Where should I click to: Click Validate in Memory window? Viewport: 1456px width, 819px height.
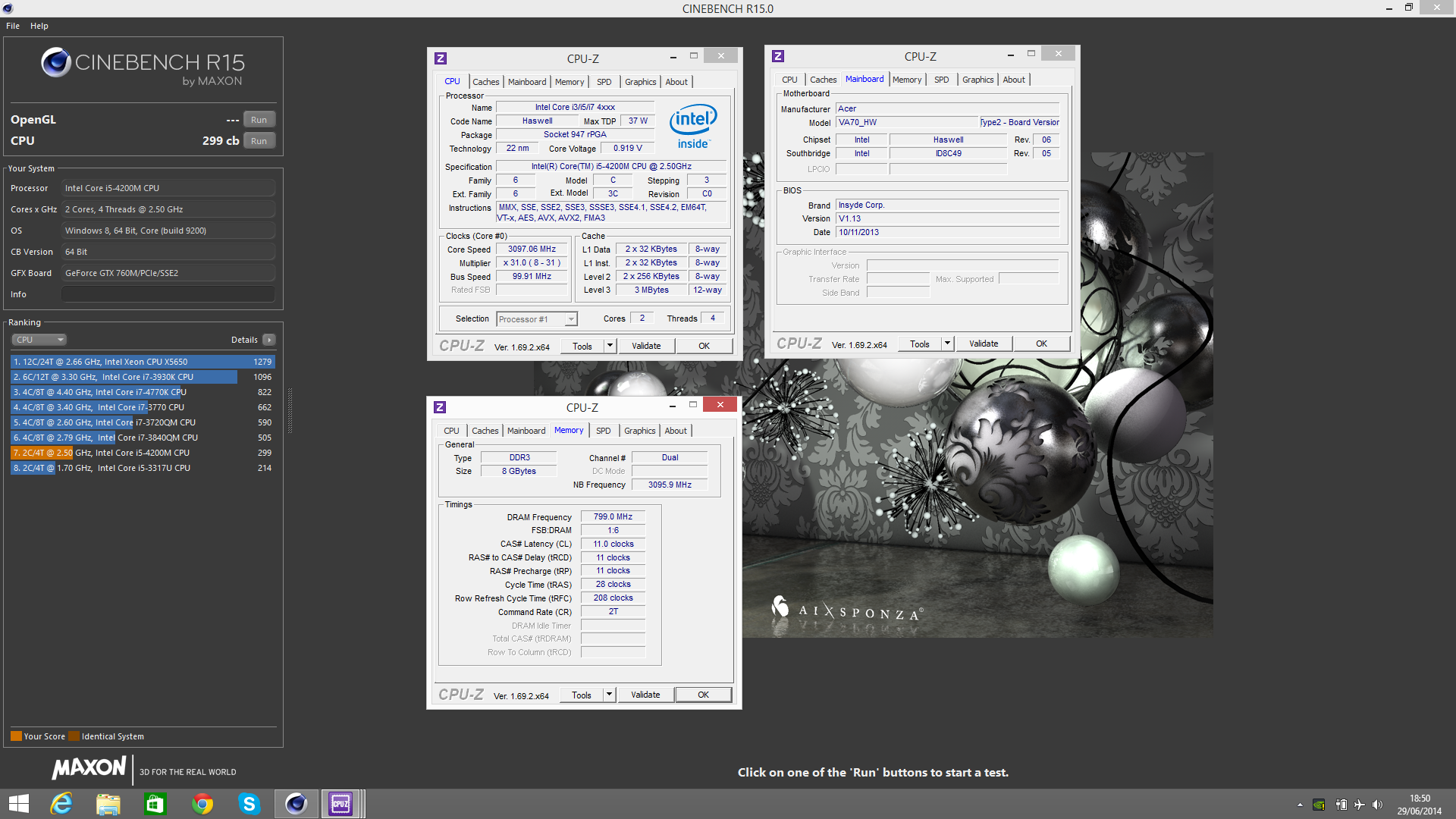[645, 695]
